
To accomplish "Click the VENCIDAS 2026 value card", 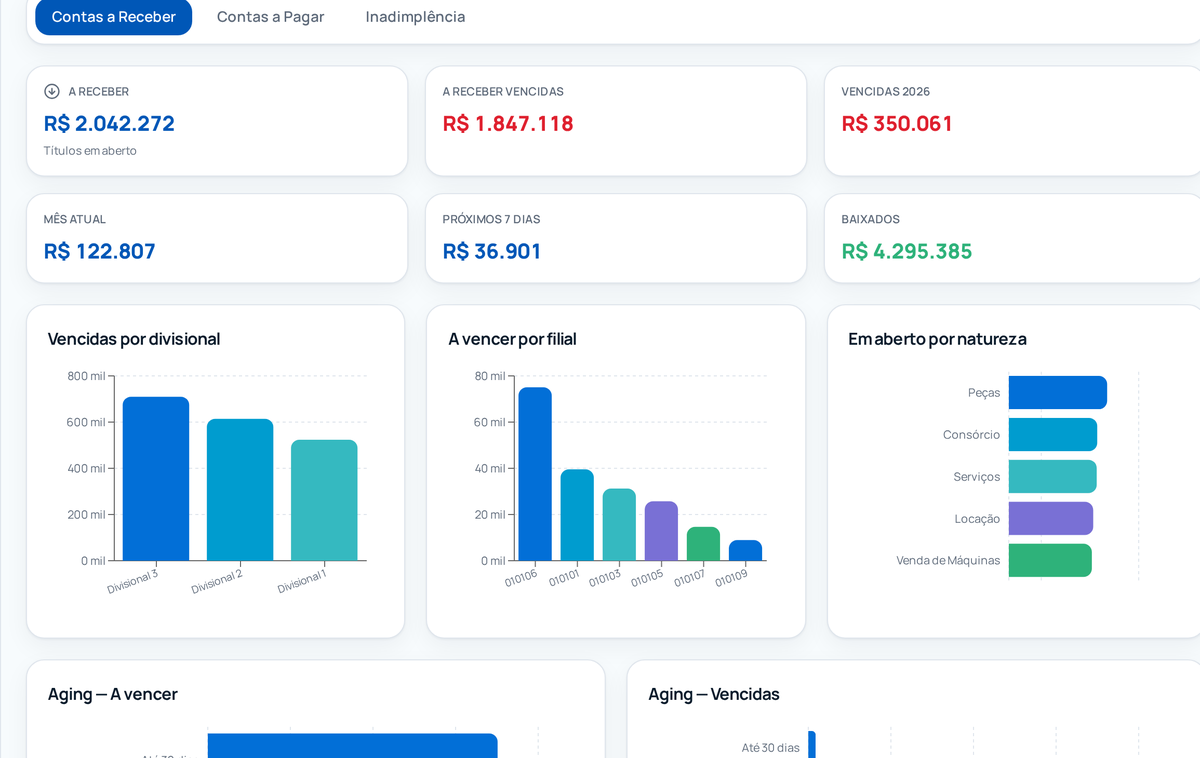I will [x=1012, y=121].
